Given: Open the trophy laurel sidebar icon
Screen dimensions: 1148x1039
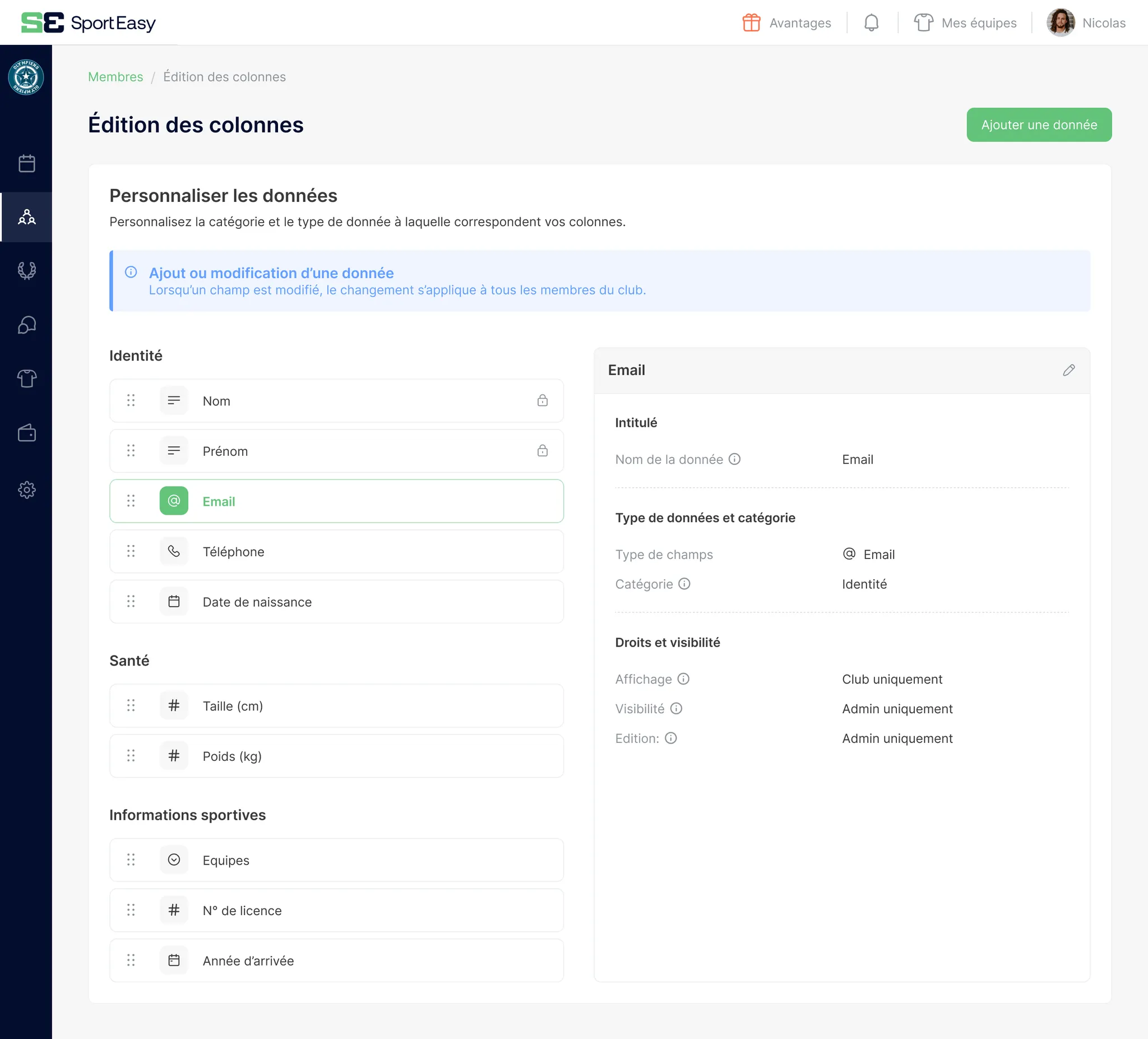Looking at the screenshot, I should point(26,270).
